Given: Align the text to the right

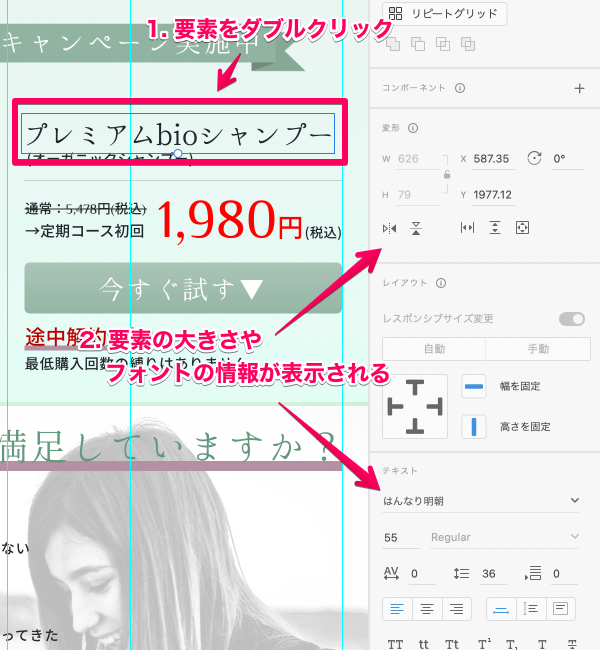Looking at the screenshot, I should 457,608.
